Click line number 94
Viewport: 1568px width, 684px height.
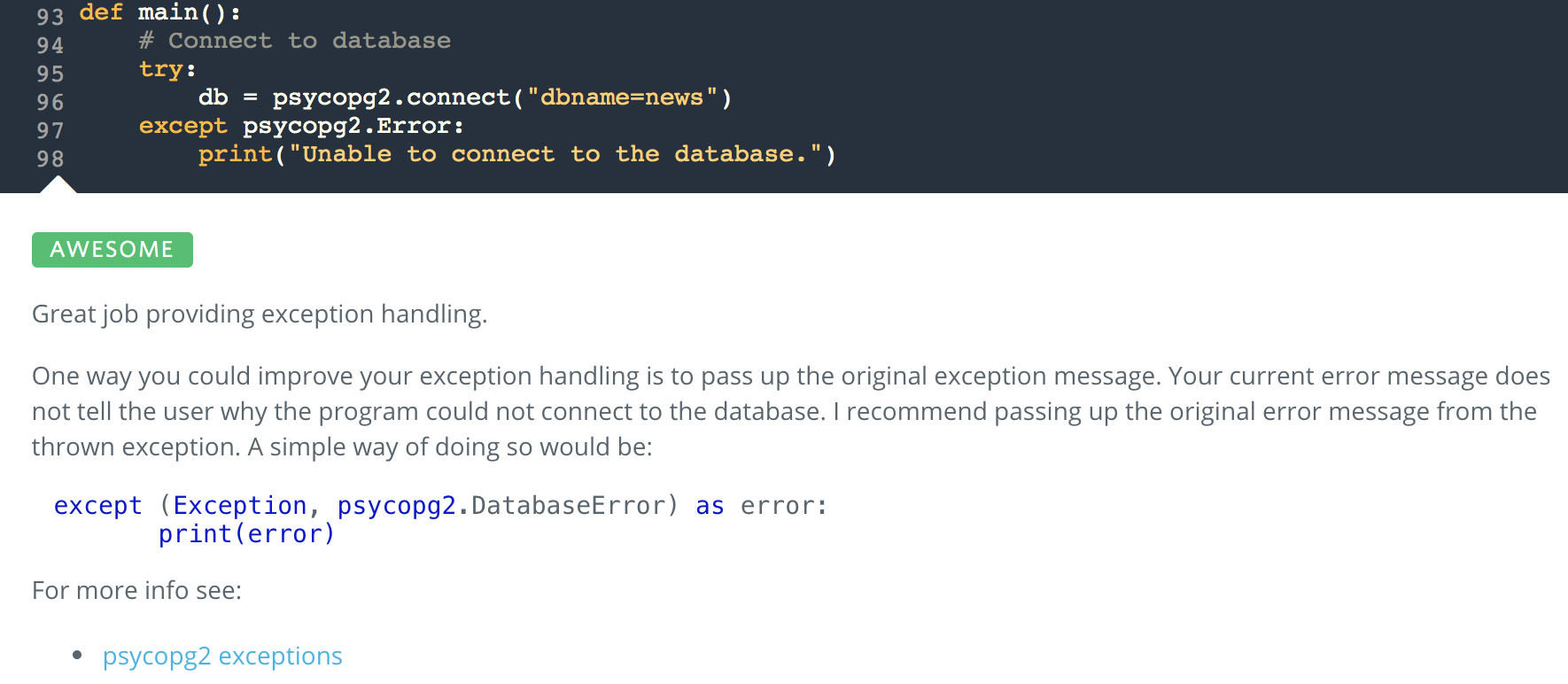pos(50,45)
